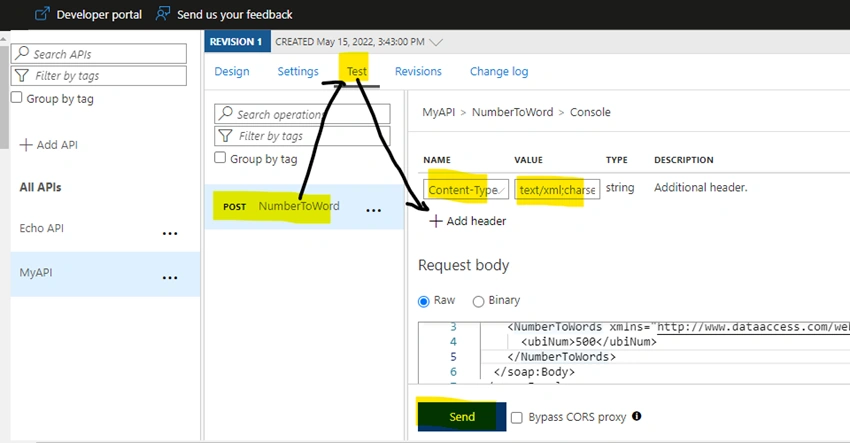Click the NumberToWords xmlns line in editor
This screenshot has height=443, width=850.
click(x=678, y=327)
